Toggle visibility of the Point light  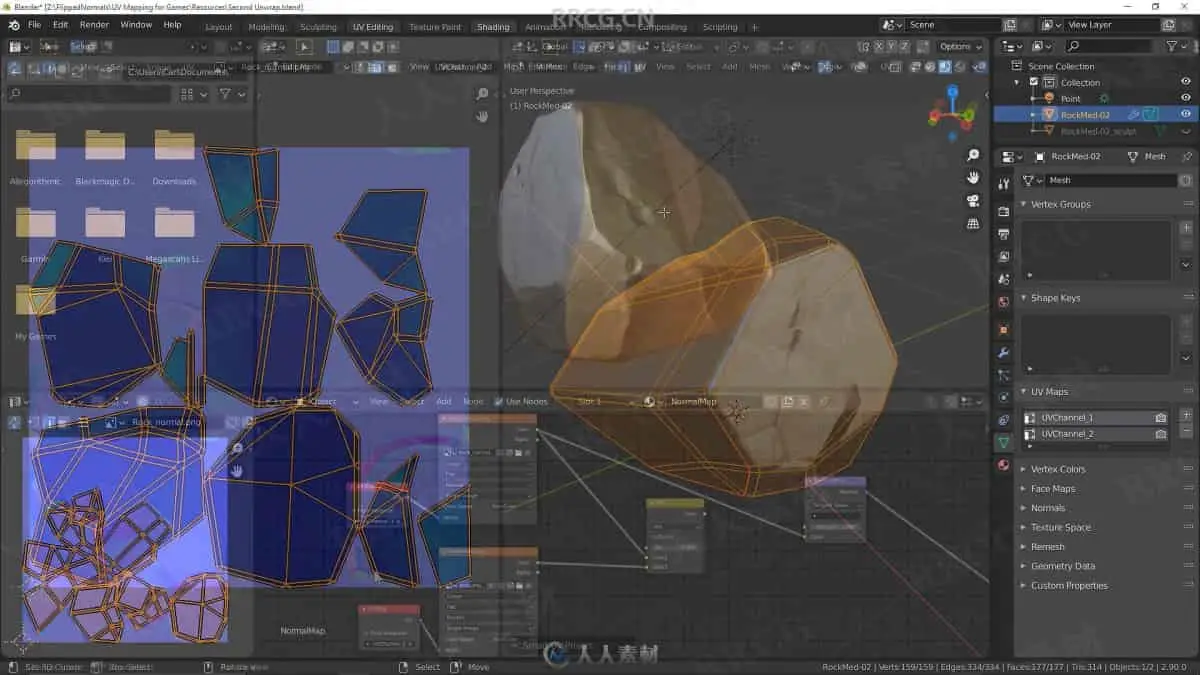click(1186, 98)
